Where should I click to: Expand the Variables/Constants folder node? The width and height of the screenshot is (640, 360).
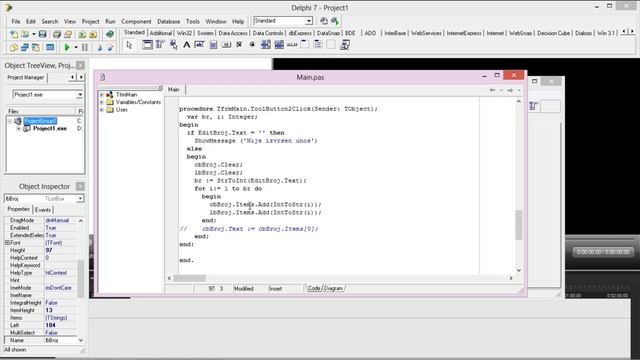[102, 102]
